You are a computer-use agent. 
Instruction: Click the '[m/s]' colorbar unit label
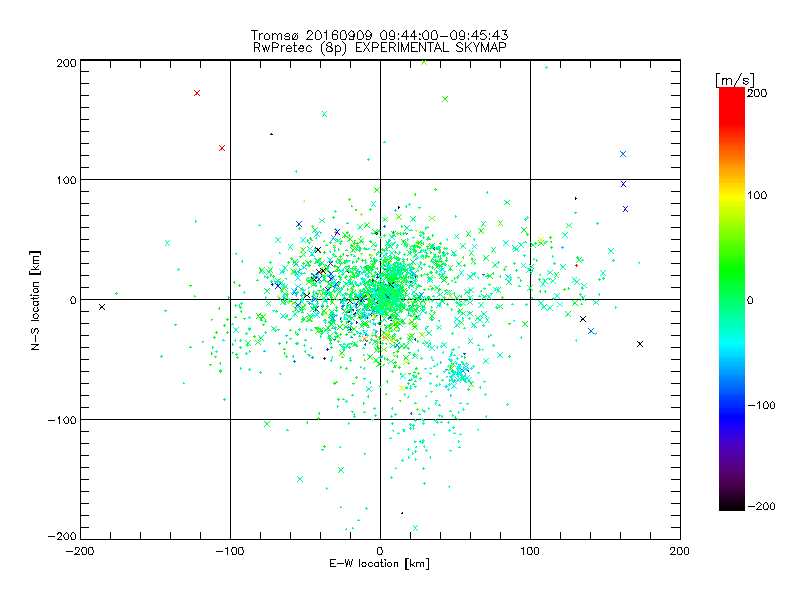[735, 80]
